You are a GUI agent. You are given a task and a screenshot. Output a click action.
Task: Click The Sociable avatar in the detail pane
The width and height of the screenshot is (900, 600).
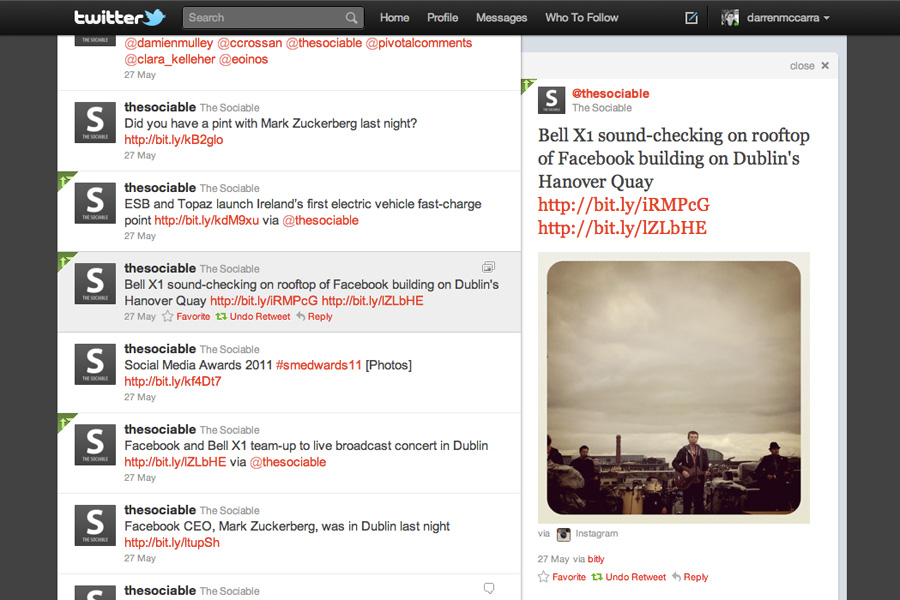[x=551, y=100]
